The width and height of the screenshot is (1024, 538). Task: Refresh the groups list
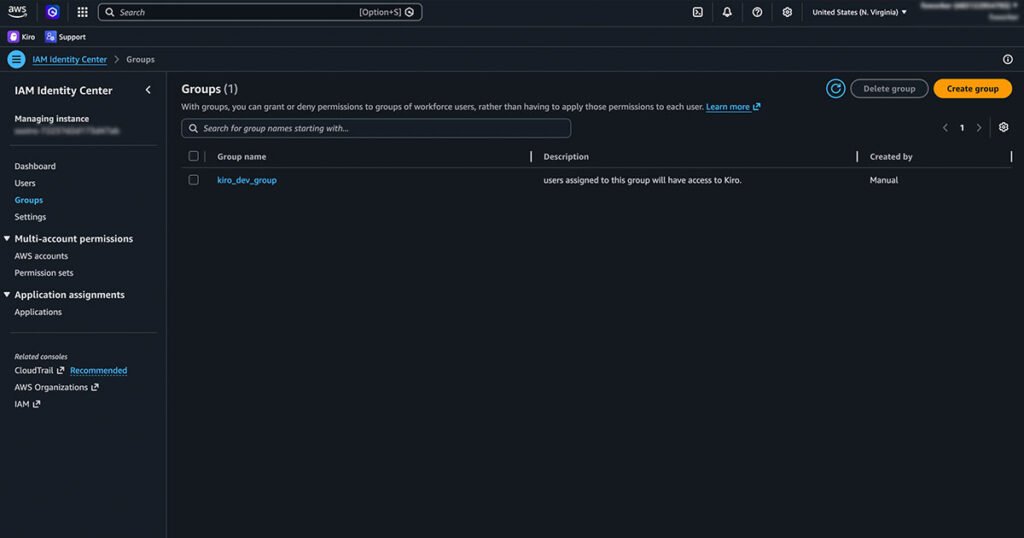pos(835,88)
